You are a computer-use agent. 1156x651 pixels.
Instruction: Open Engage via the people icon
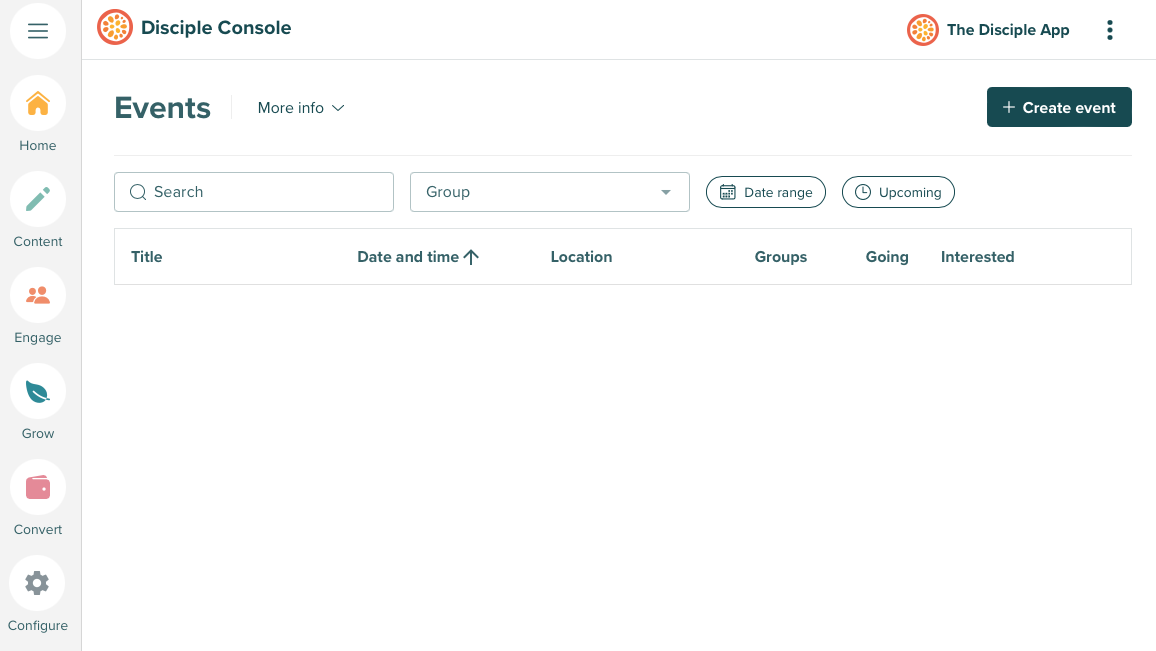[38, 295]
